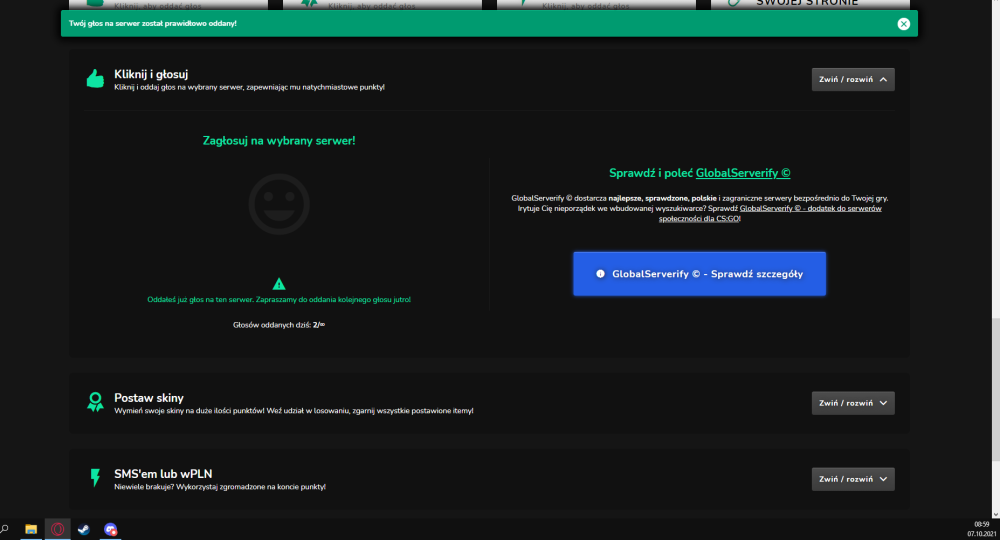Click the lightning bolt SMS'em lub wPLN icon
The image size is (1000, 540).
(x=95, y=478)
